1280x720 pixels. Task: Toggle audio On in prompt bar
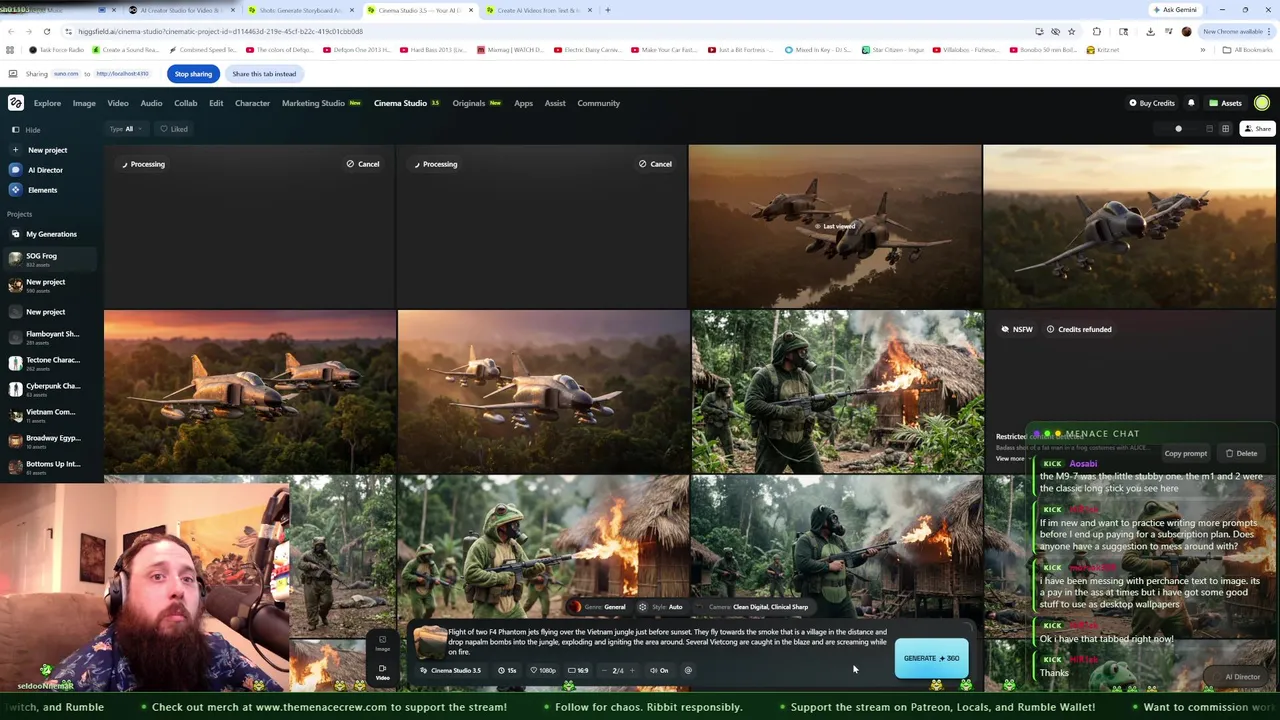tap(659, 670)
